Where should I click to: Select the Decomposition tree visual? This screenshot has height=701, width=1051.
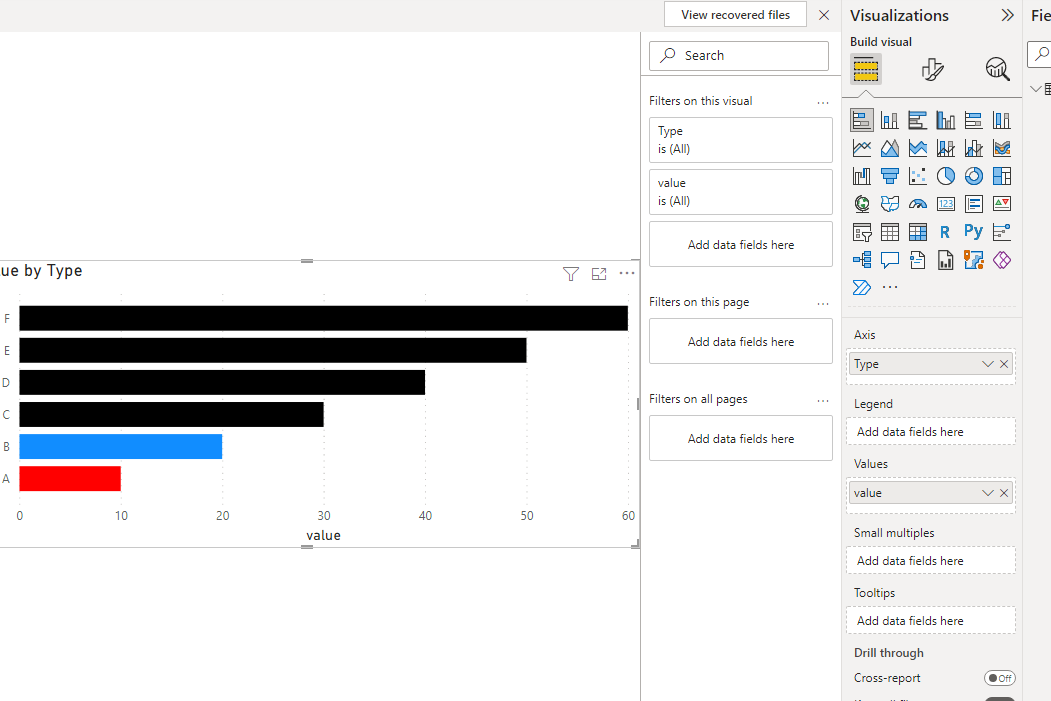click(862, 259)
